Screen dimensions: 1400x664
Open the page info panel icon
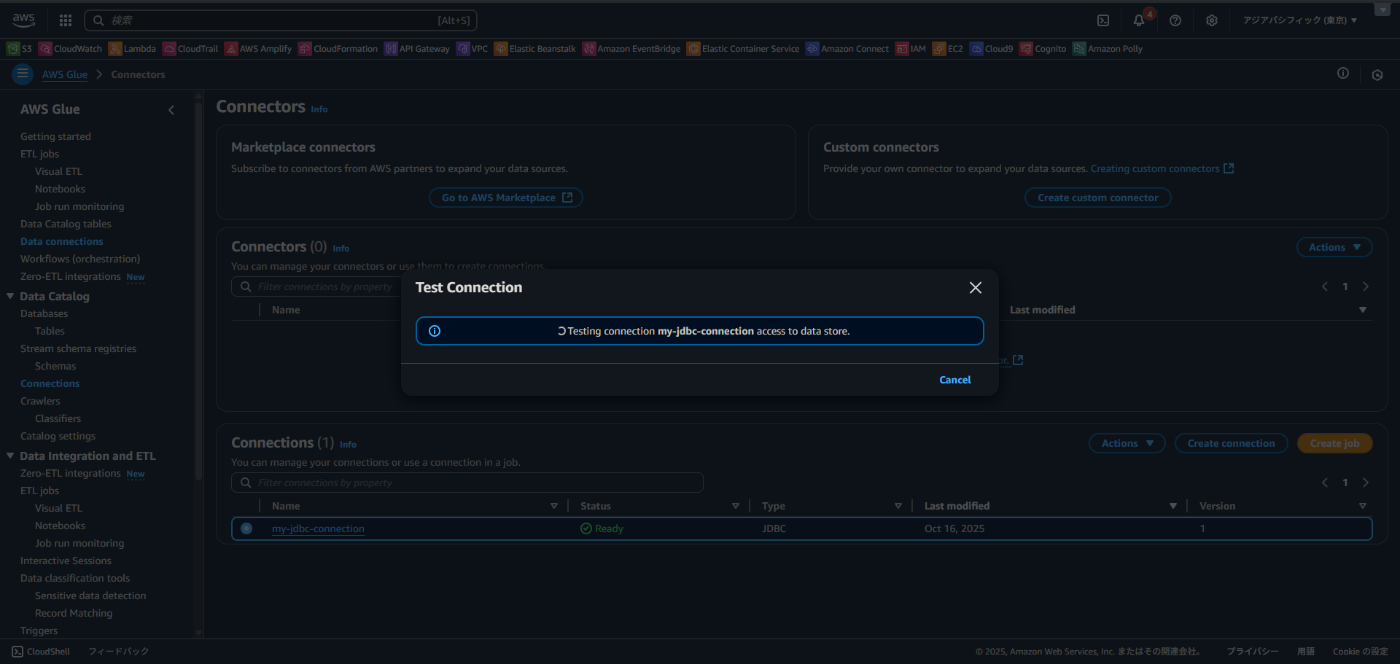point(1343,74)
